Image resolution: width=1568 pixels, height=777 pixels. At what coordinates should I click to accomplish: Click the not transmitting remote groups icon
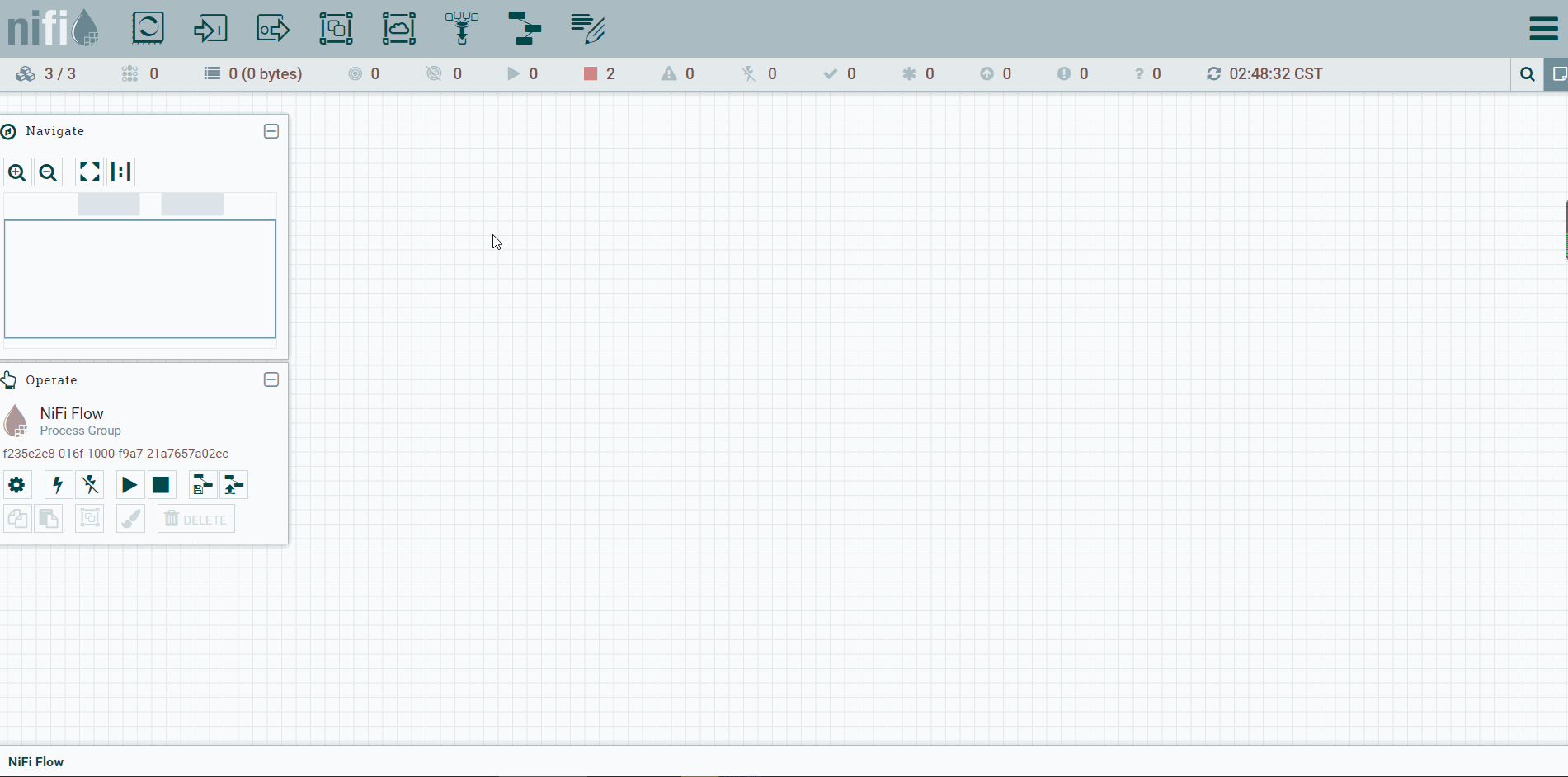[x=434, y=74]
